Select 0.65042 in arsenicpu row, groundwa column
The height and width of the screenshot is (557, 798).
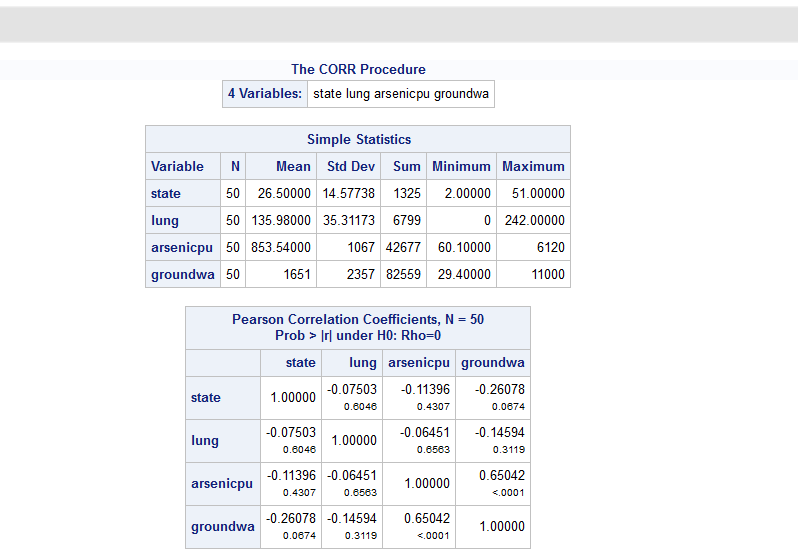[502, 476]
